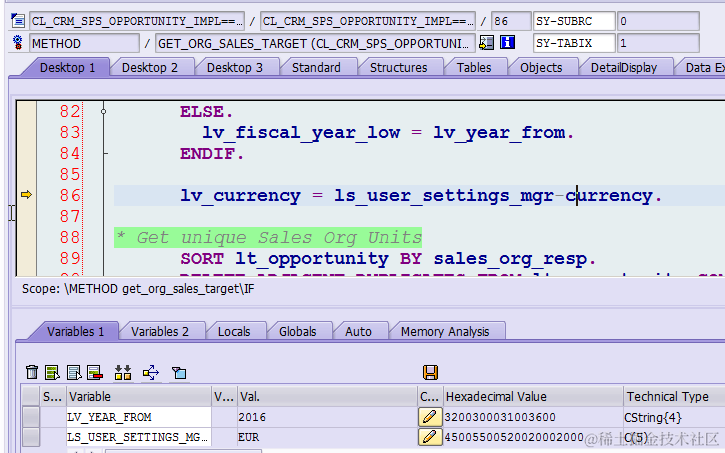Open the Tables tab
The image size is (725, 453).
474,67
